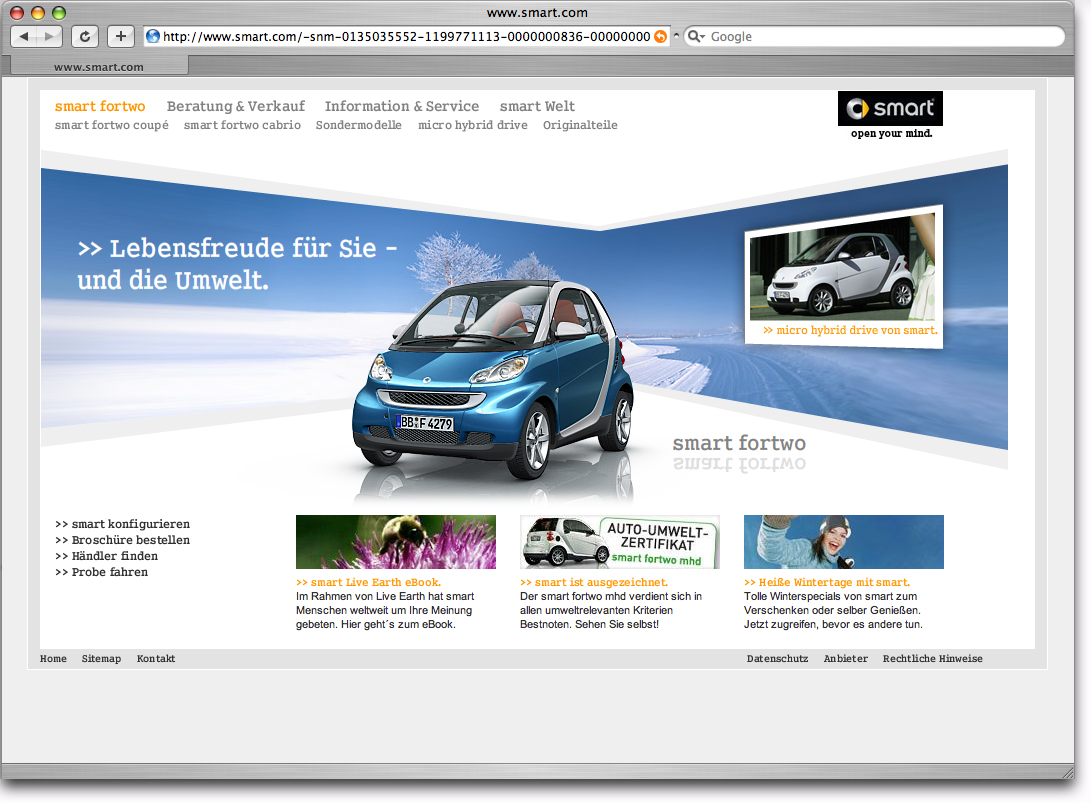Image resolution: width=1091 pixels, height=803 pixels.
Task: Click the browser forward arrow button
Action: (50, 37)
